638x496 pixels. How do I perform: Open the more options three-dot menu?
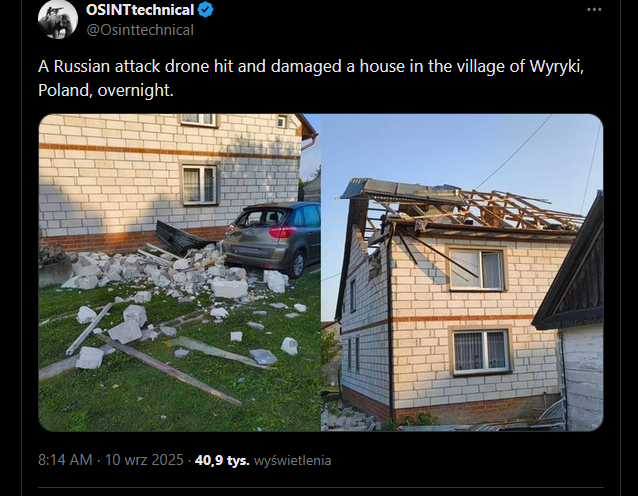point(594,9)
